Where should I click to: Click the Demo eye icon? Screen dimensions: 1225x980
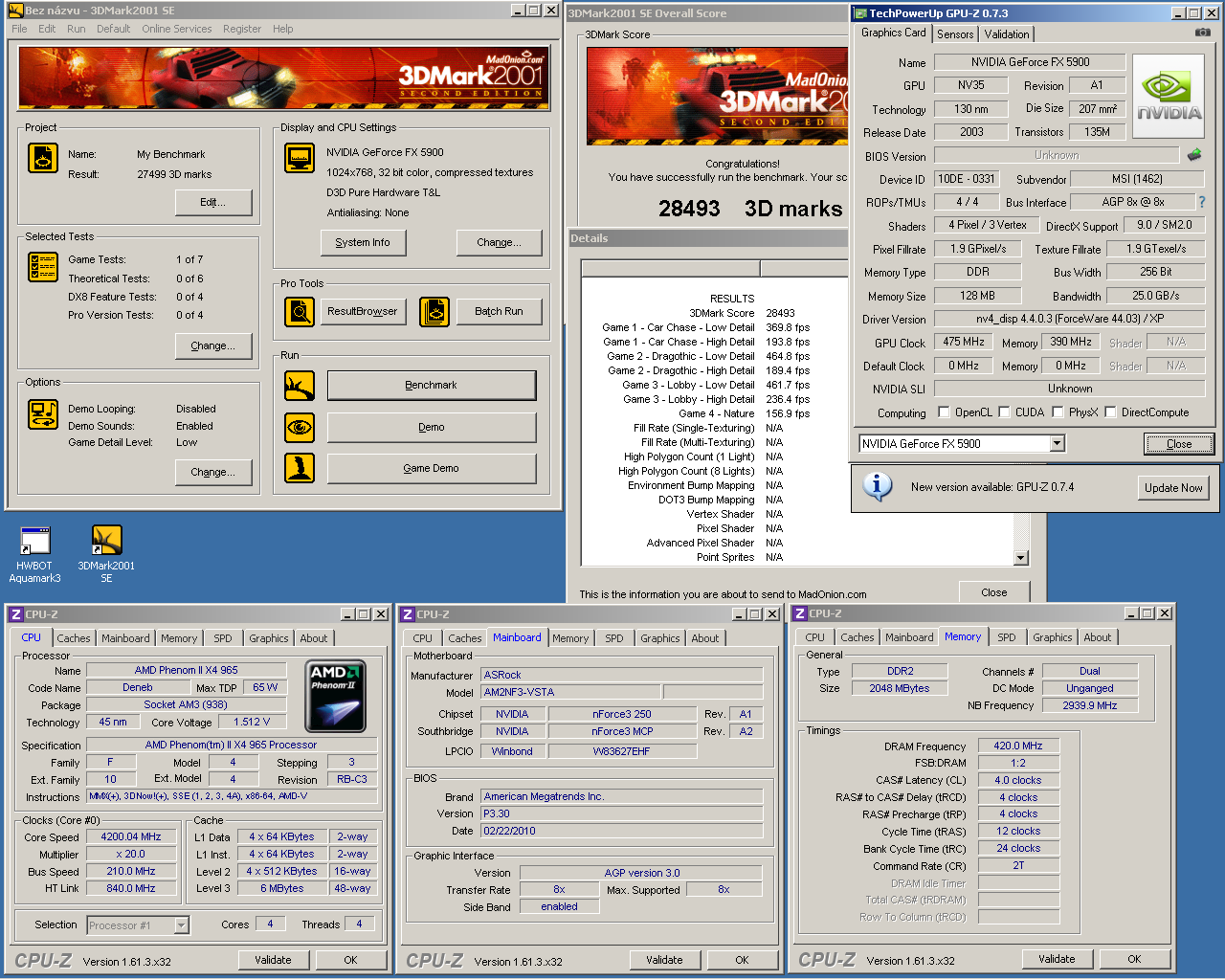(x=300, y=427)
